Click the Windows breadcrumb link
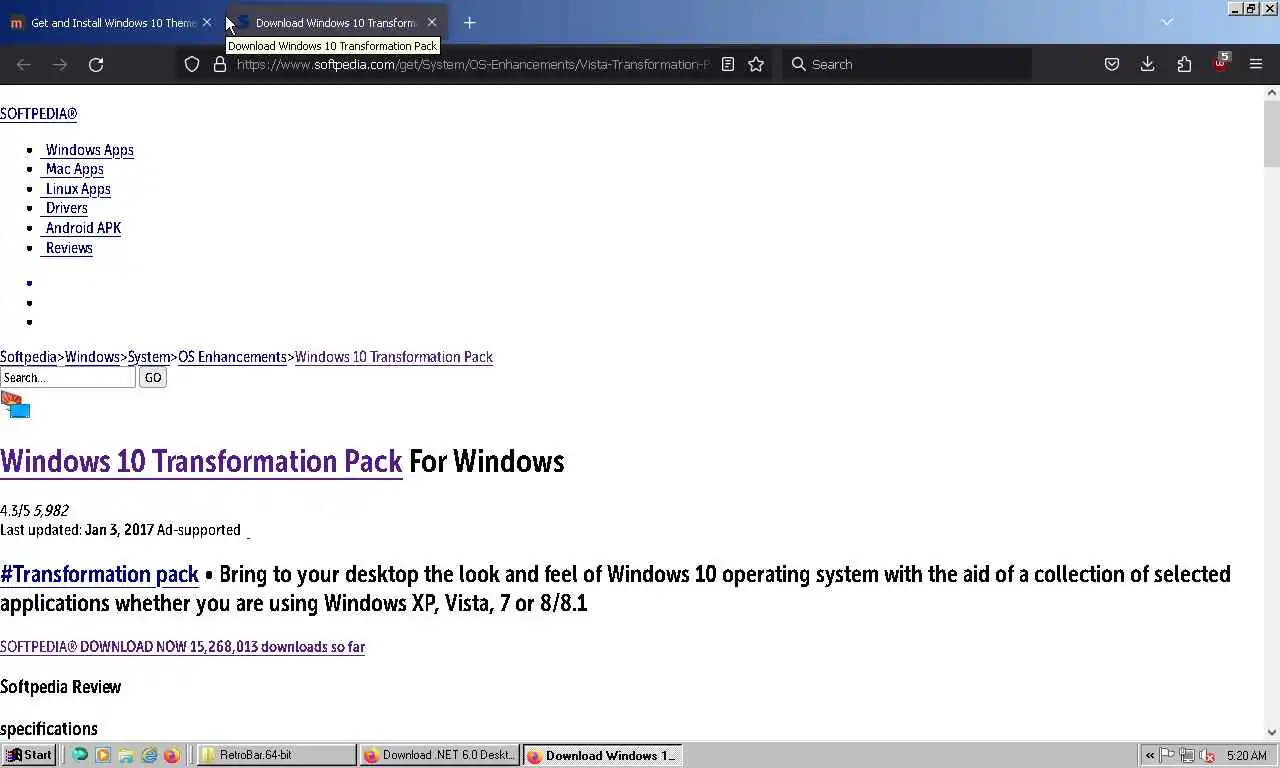The image size is (1280, 768). click(92, 357)
